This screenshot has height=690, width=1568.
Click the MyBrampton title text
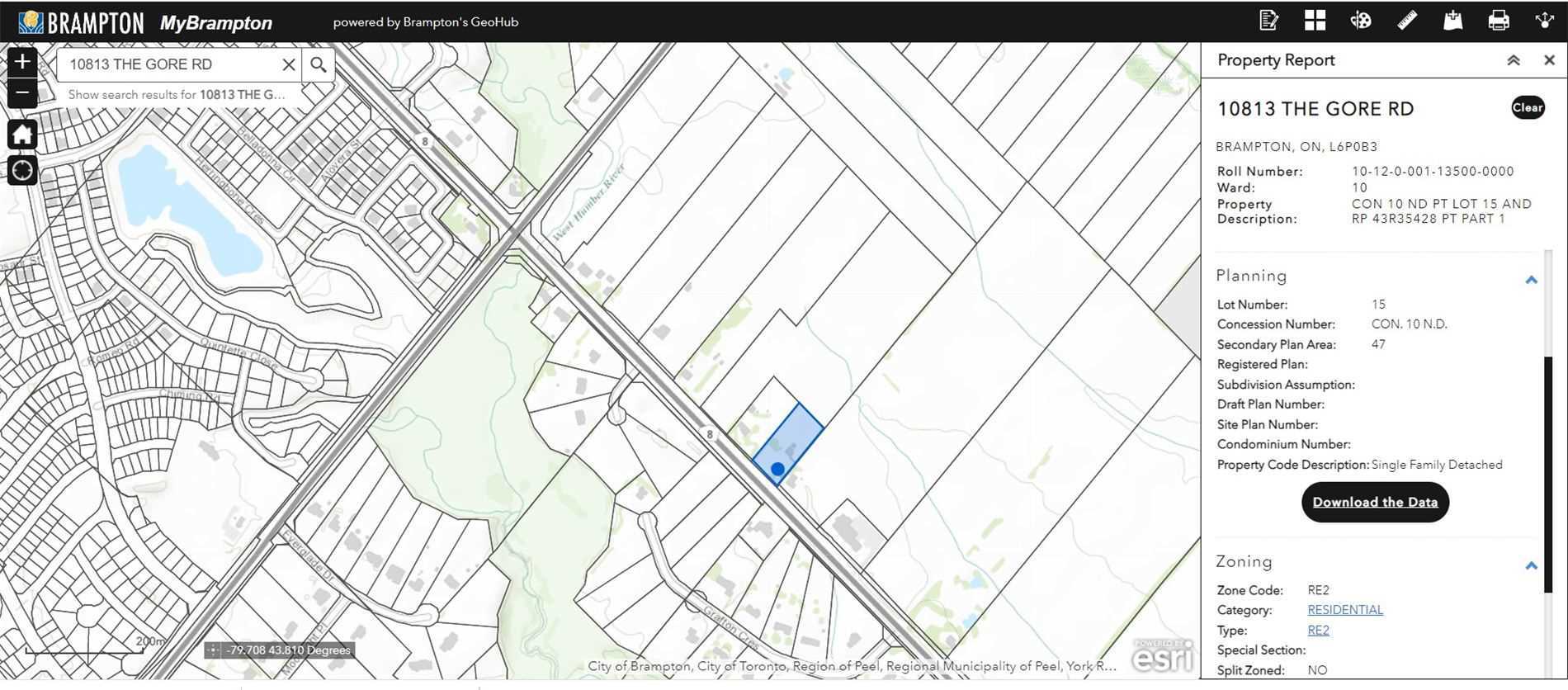[x=216, y=23]
